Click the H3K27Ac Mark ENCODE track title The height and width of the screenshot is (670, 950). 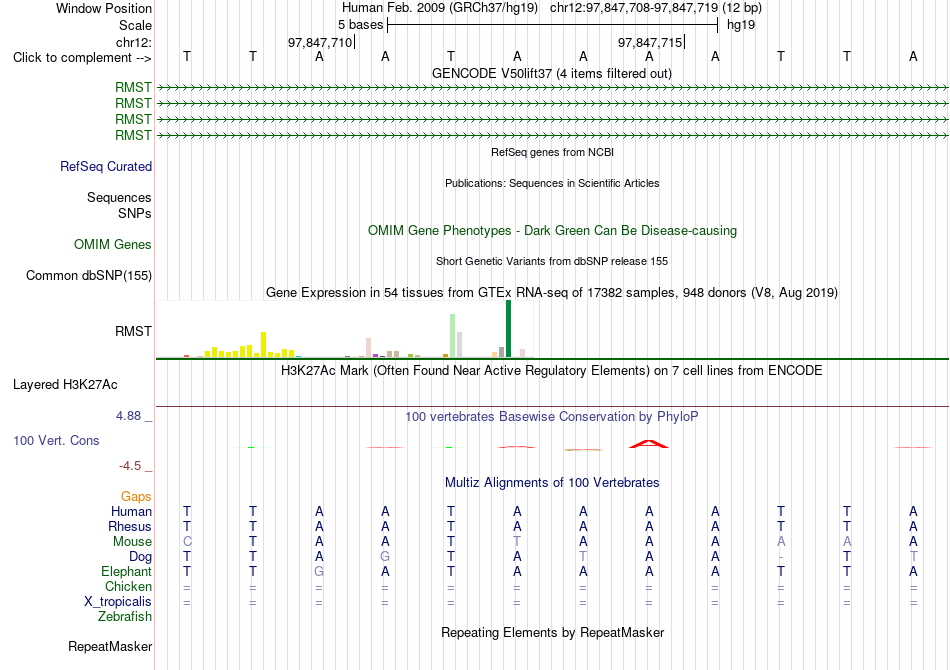click(x=551, y=371)
